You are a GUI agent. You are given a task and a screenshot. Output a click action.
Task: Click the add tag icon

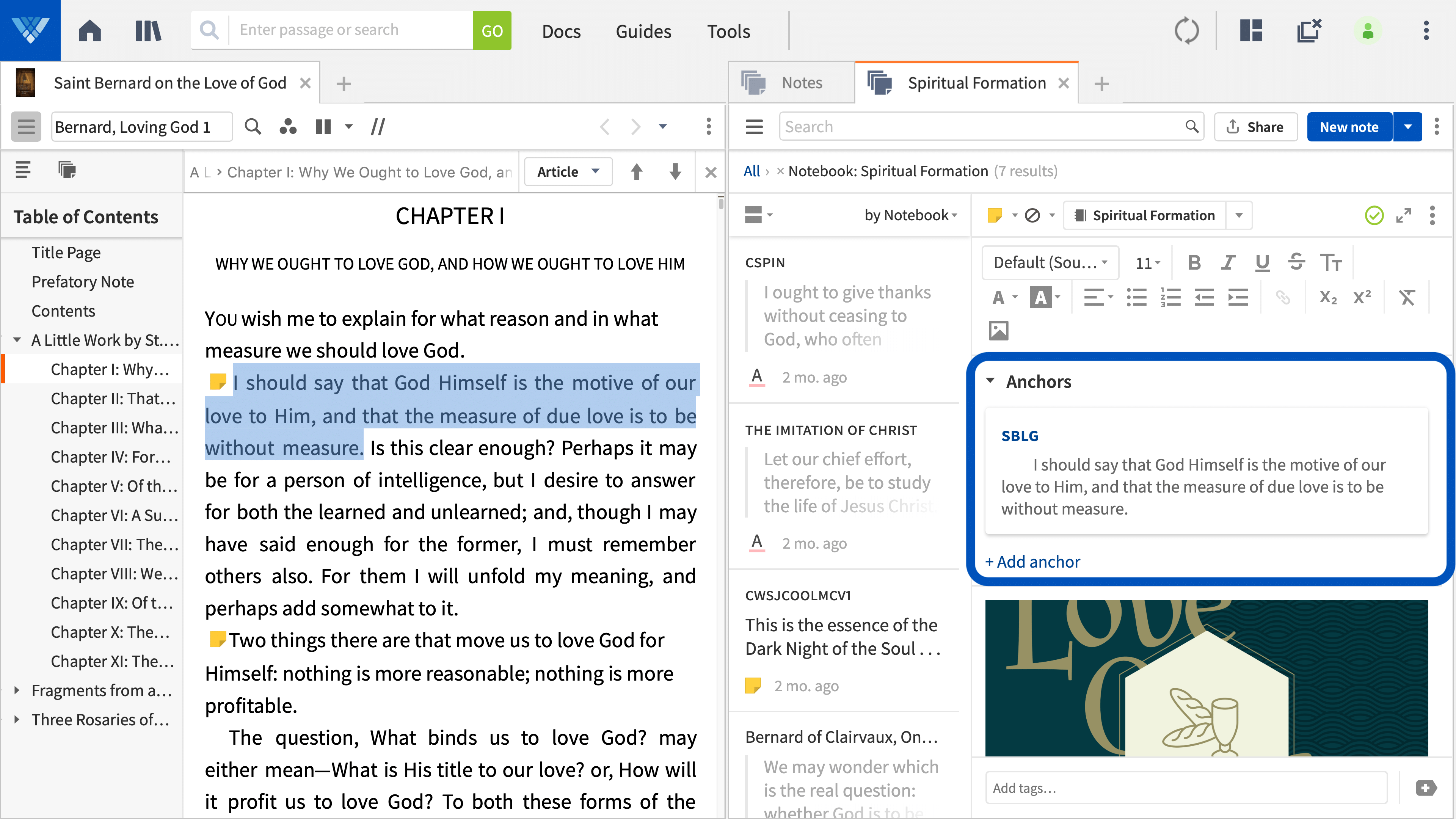click(1426, 788)
